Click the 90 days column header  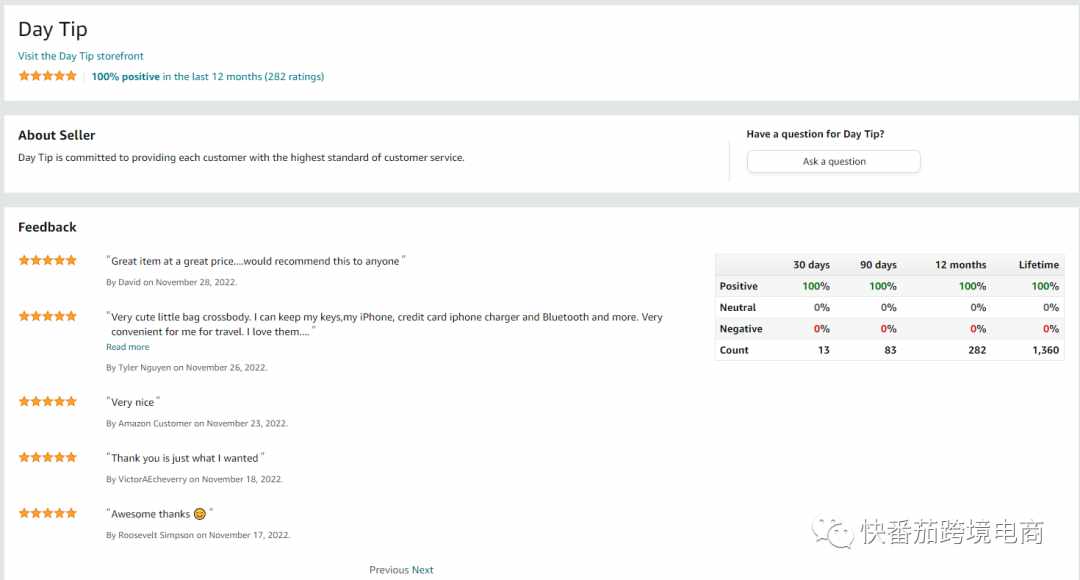point(878,265)
